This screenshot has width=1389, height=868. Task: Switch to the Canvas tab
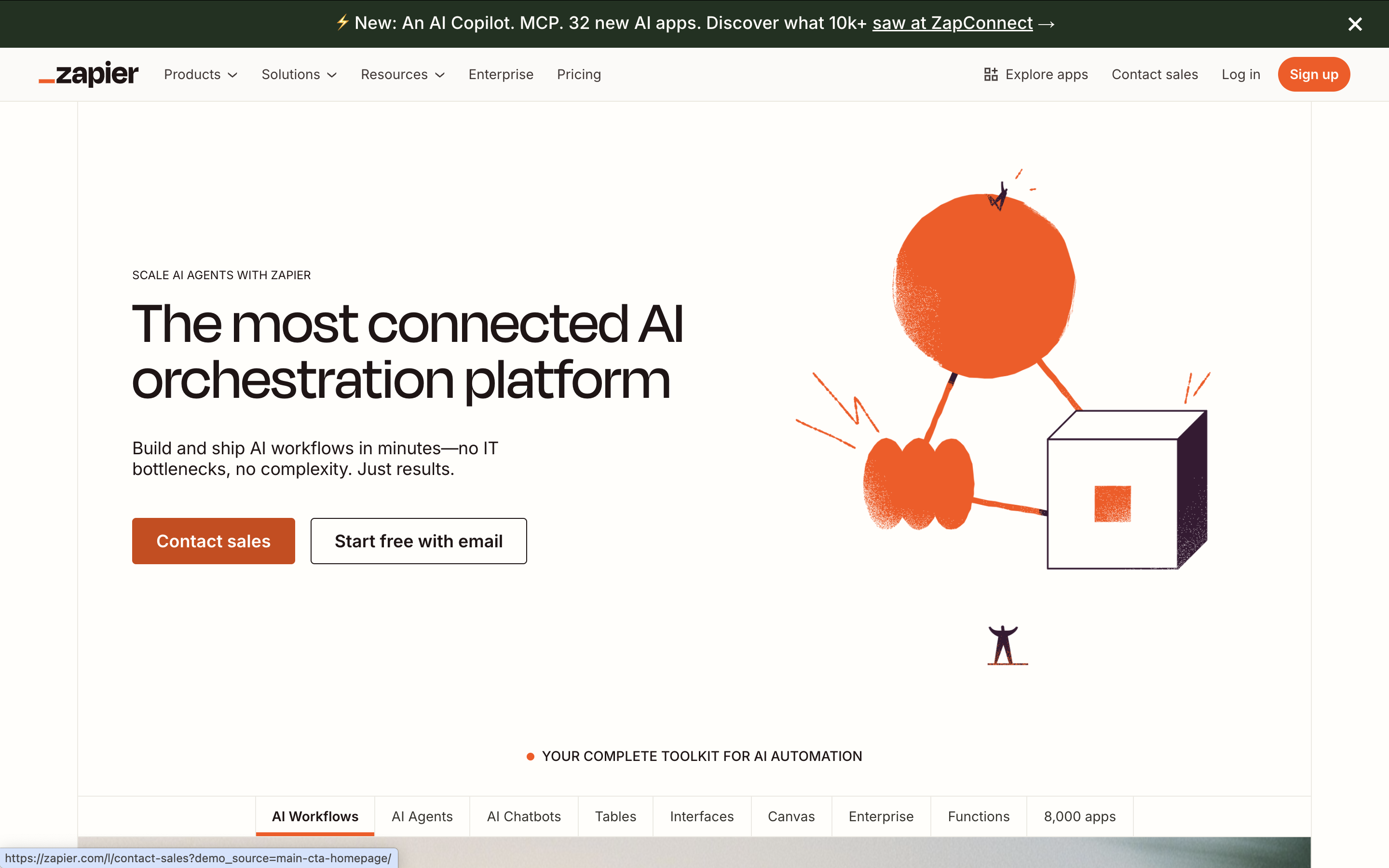tap(791, 816)
